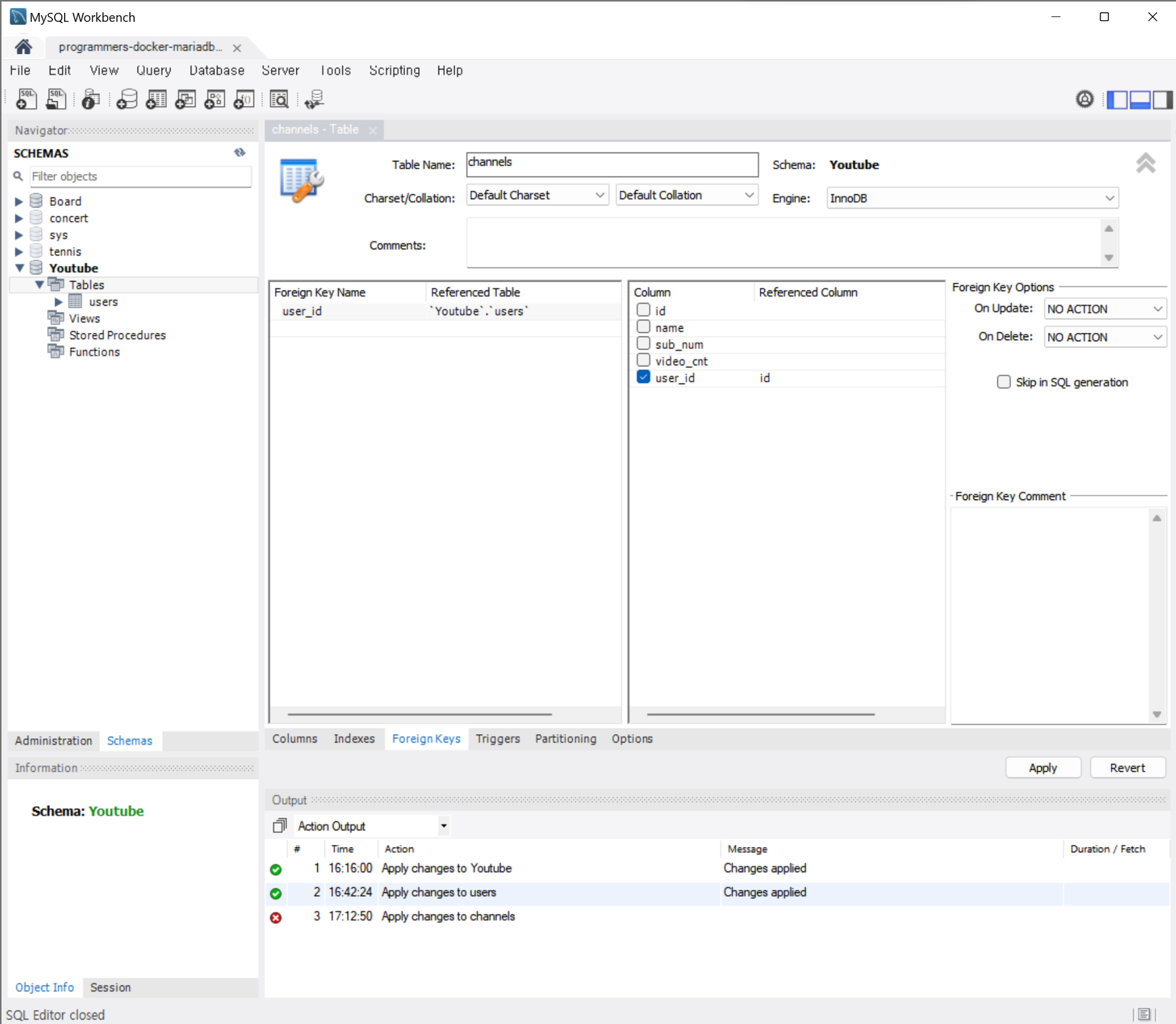Open the On Delete action dropdown
The image size is (1176, 1024).
click(x=1105, y=337)
